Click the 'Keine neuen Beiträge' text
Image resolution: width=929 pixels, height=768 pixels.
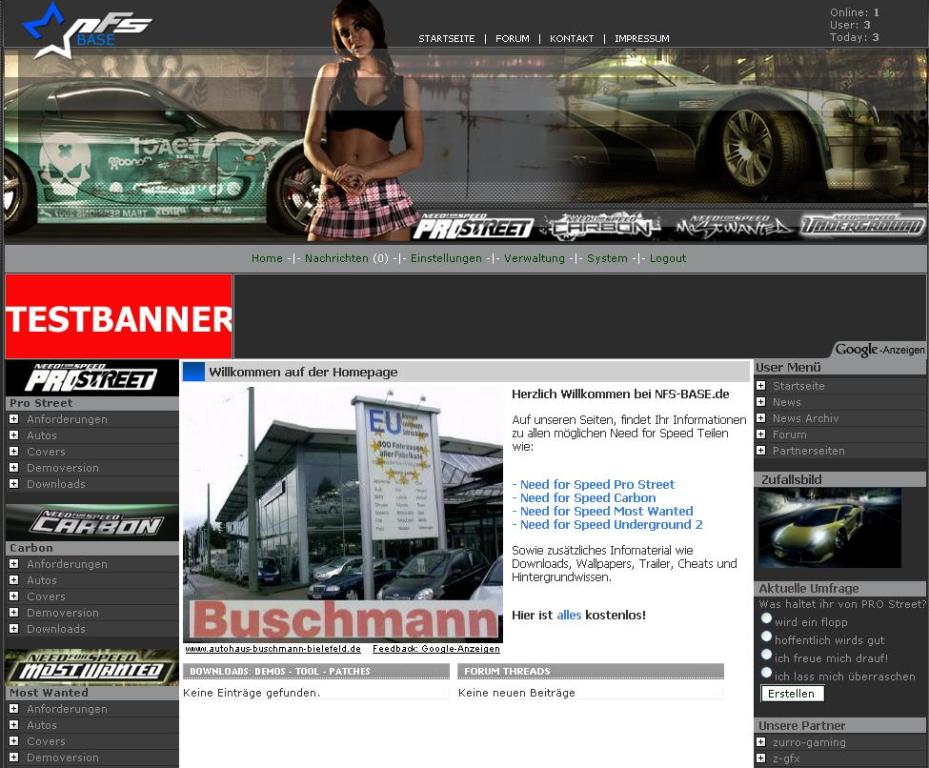click(x=517, y=693)
